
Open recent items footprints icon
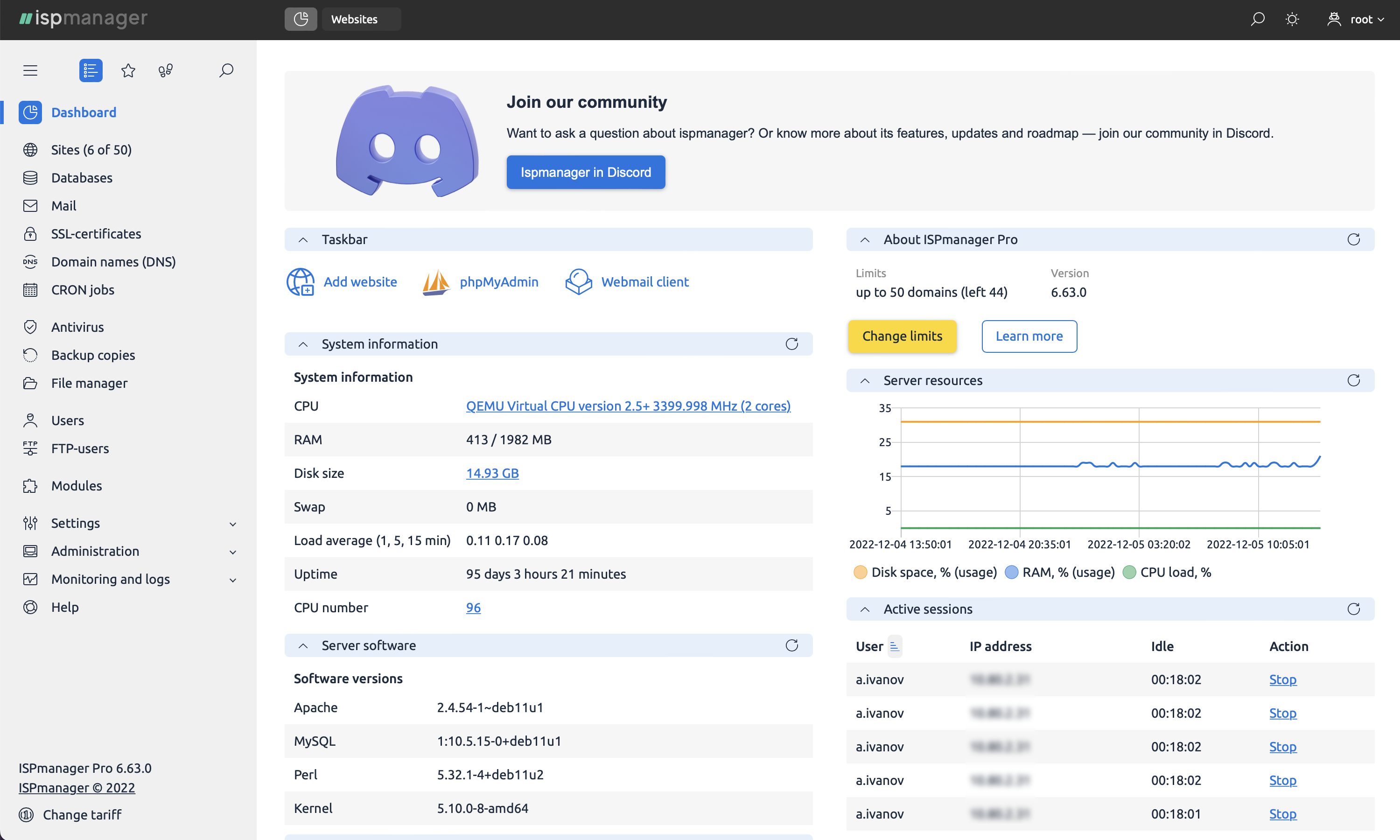click(x=165, y=70)
